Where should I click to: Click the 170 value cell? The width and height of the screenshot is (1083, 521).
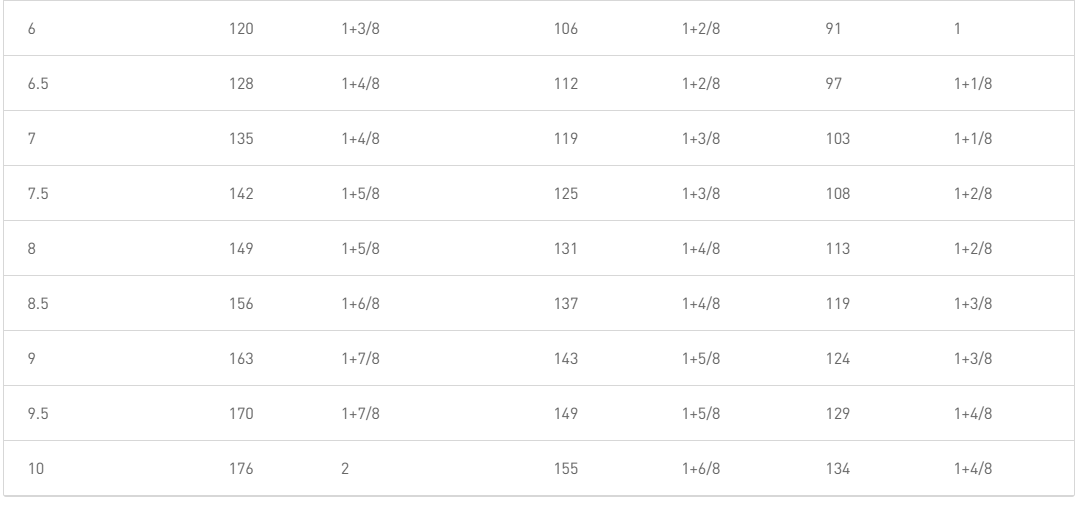click(x=241, y=414)
